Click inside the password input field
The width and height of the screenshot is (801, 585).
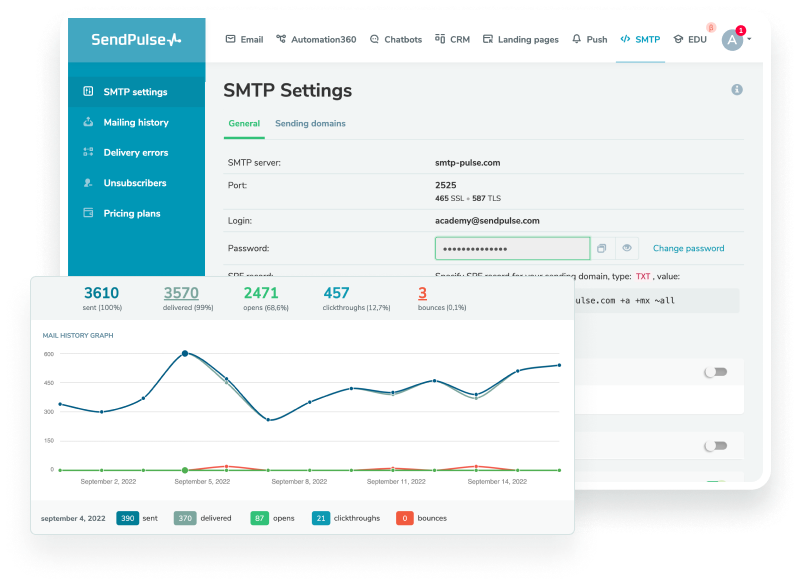(x=512, y=248)
